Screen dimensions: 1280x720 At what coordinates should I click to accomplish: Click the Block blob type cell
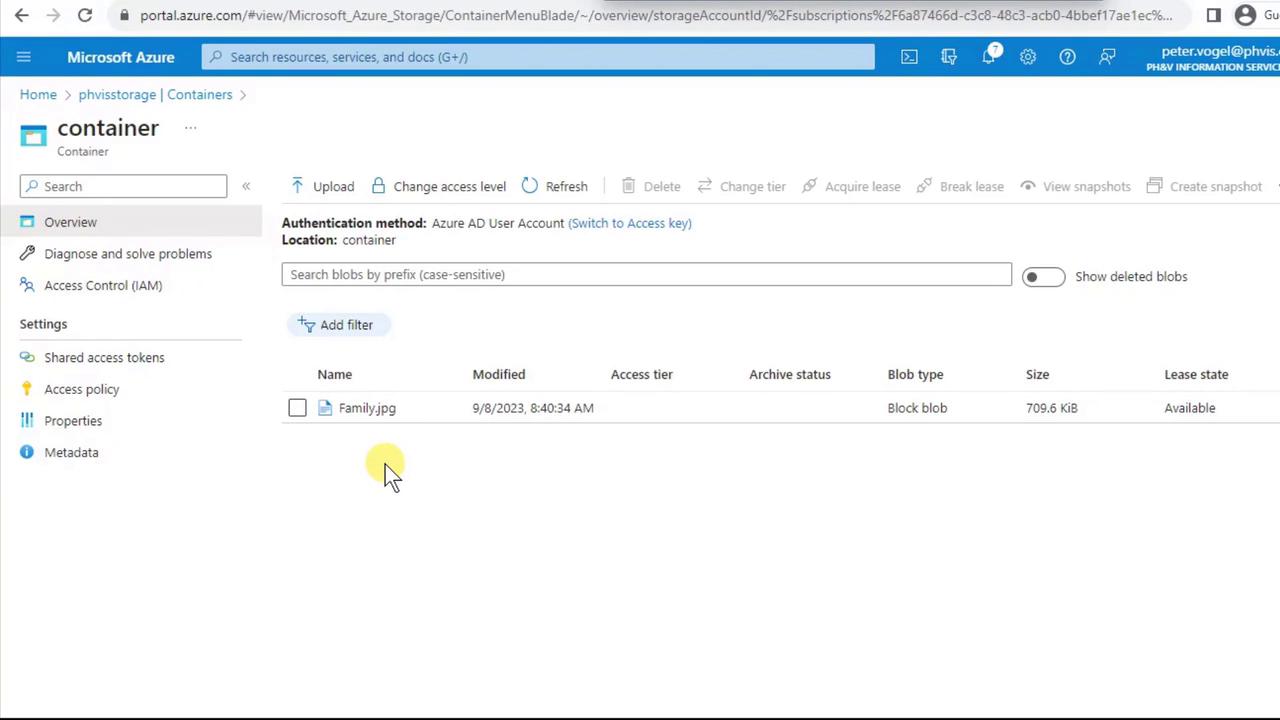click(917, 408)
